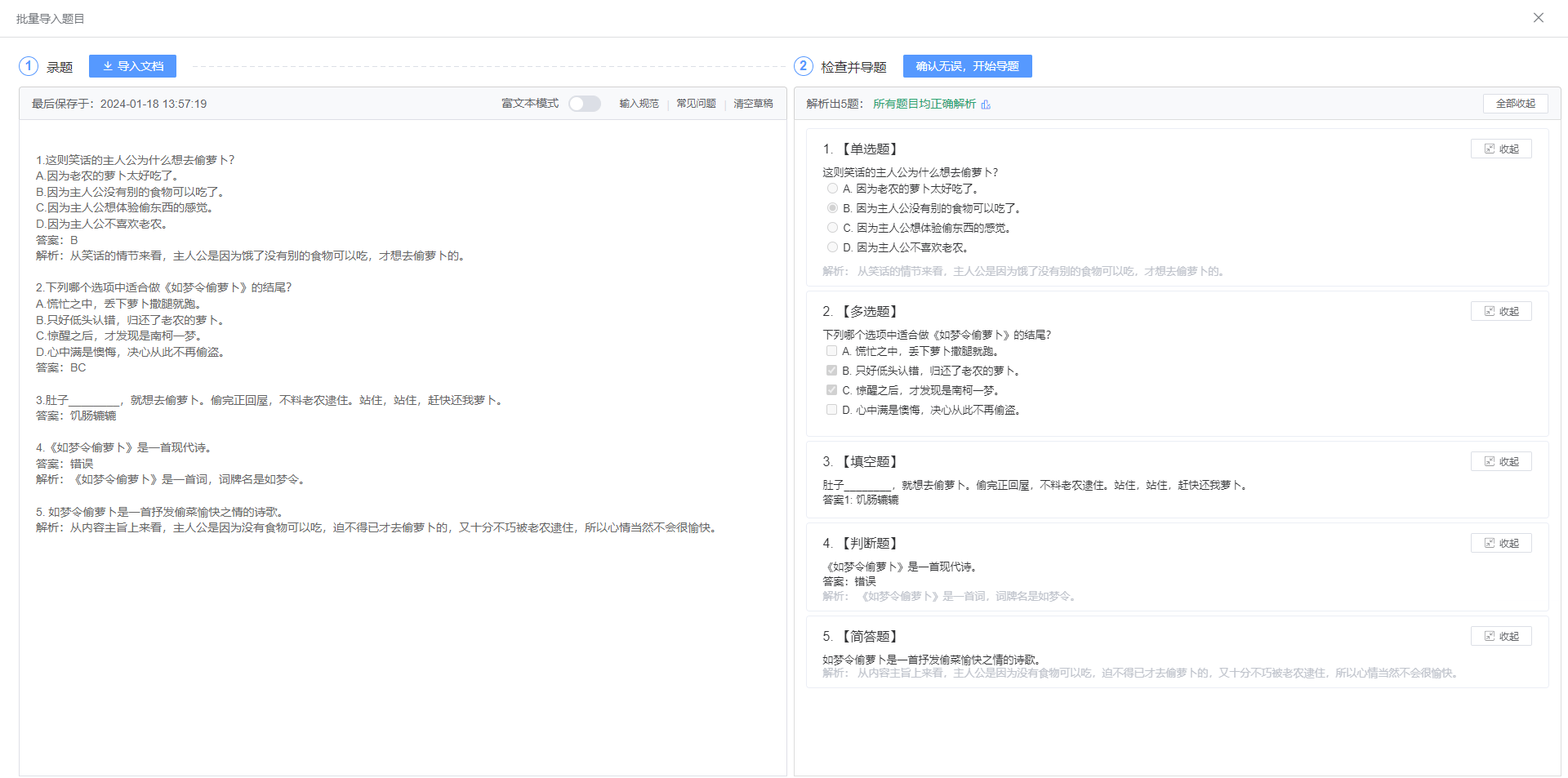Click inside the question text editor area
The width and height of the screenshot is (1568, 778).
coord(403,637)
